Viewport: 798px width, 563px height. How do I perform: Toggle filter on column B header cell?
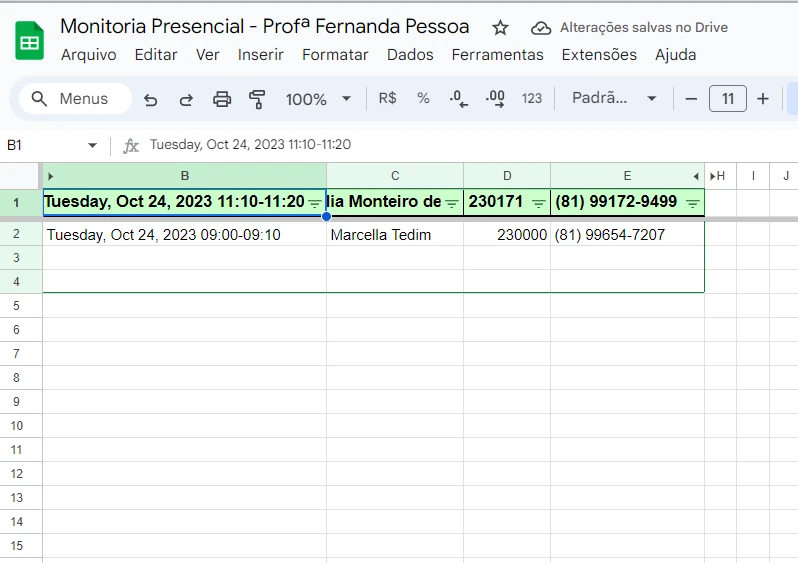pyautogui.click(x=315, y=203)
